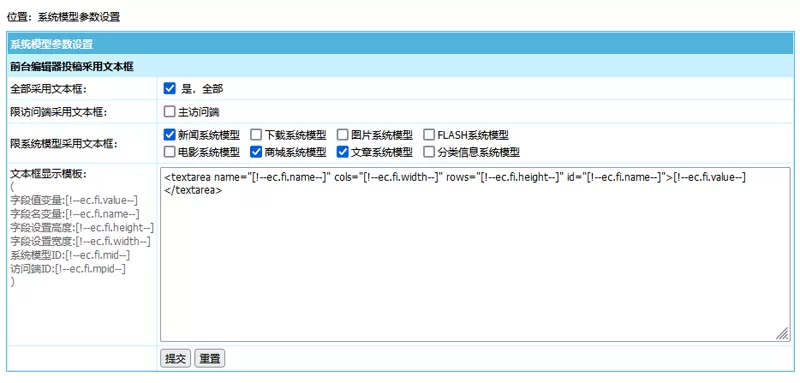The image size is (800, 383).
Task: Click the 限系统模型采用文本框 label
Action: pos(63,144)
